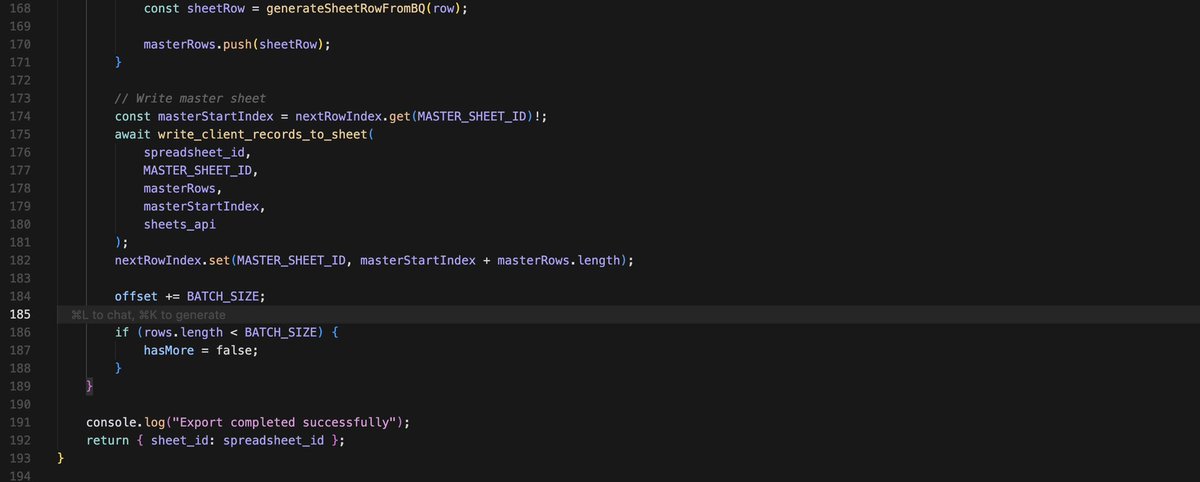
Task: Click the highlighted closing brace on line 189
Action: pos(90,386)
